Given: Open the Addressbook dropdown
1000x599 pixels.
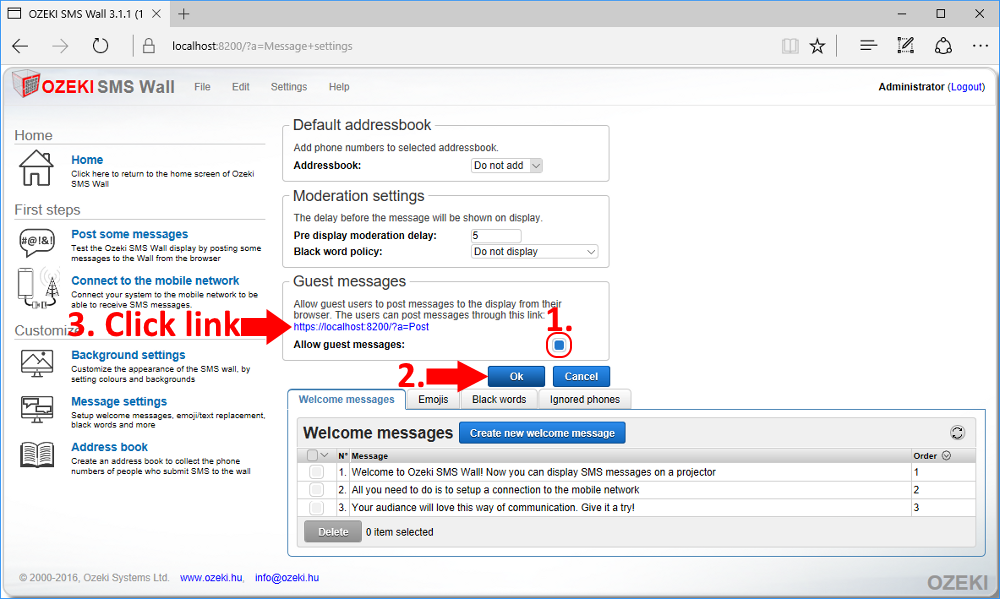Looking at the screenshot, I should (507, 166).
